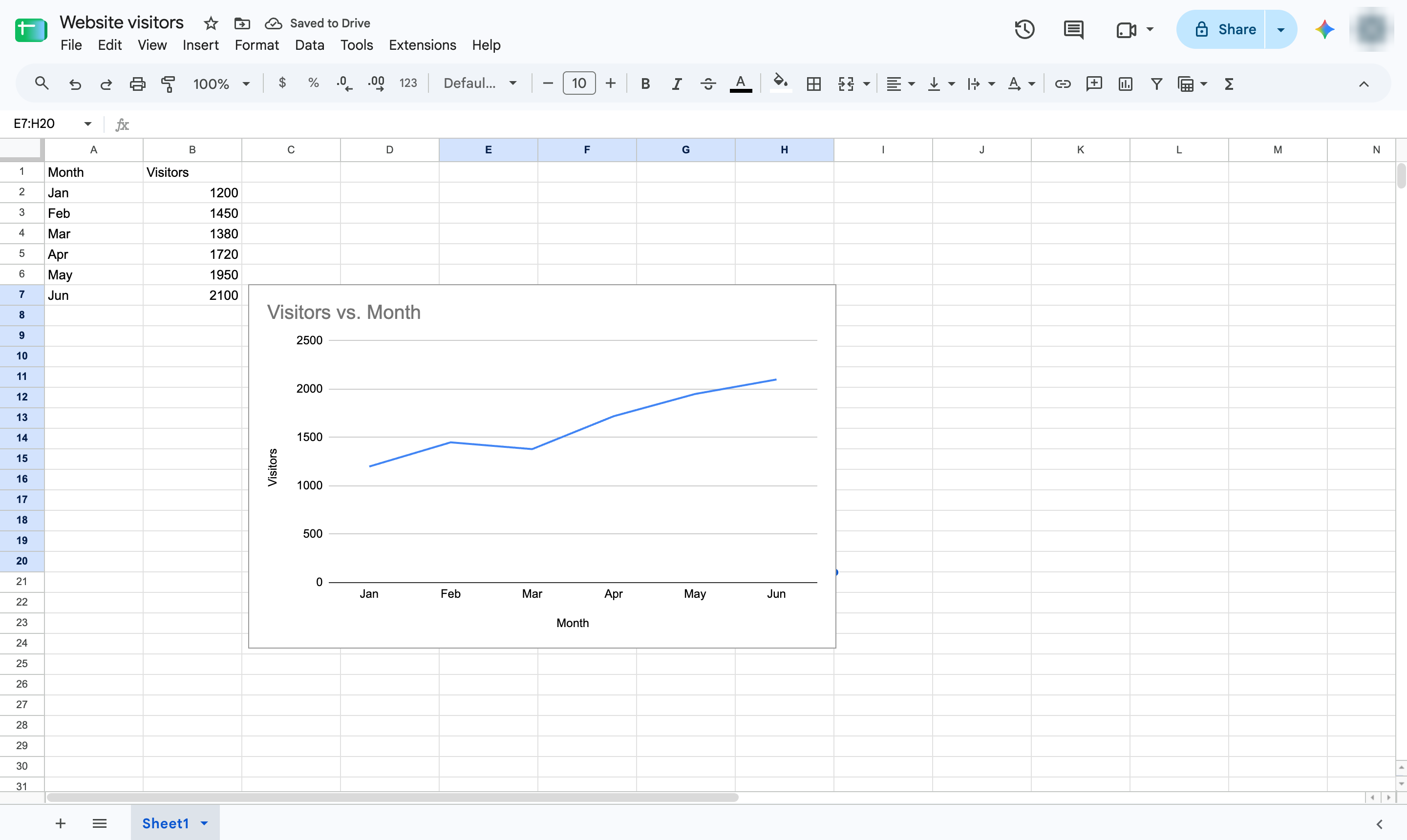
Task: Toggle strikethrough formatting
Action: (x=708, y=84)
